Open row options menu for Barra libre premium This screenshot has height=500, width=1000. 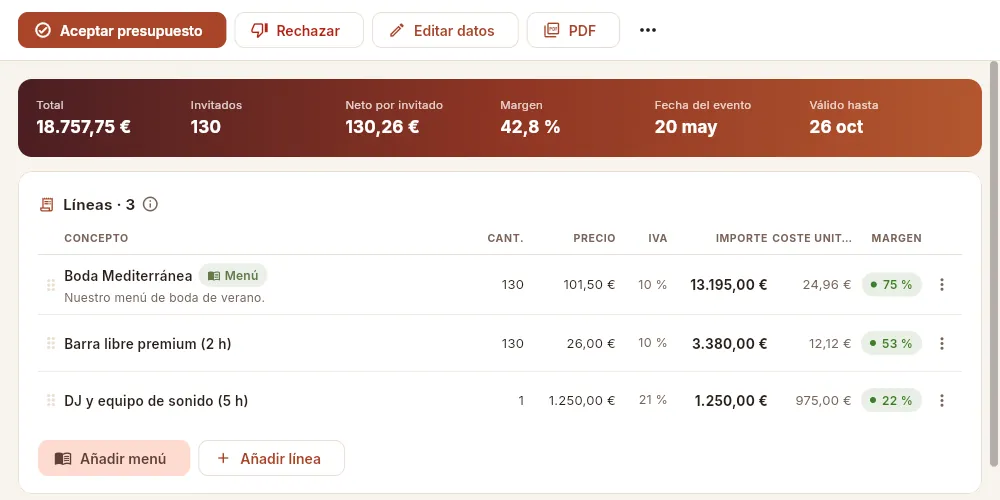click(942, 343)
